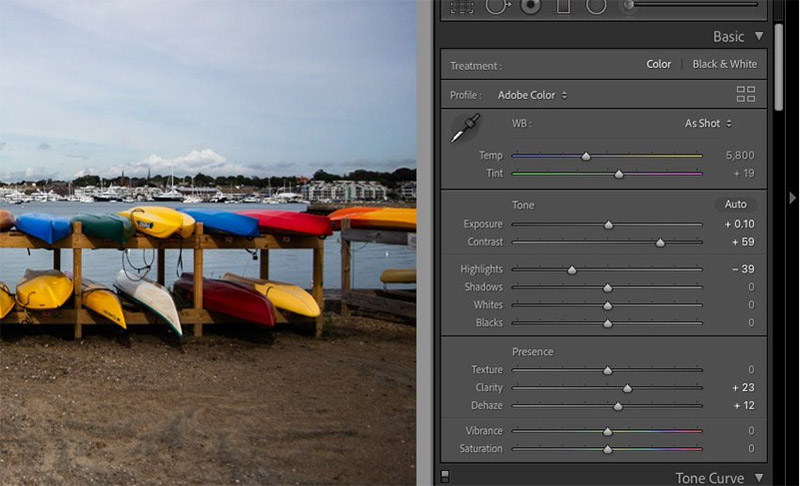This screenshot has height=486, width=800.
Task: Click the Blacks value 0
Action: click(752, 323)
